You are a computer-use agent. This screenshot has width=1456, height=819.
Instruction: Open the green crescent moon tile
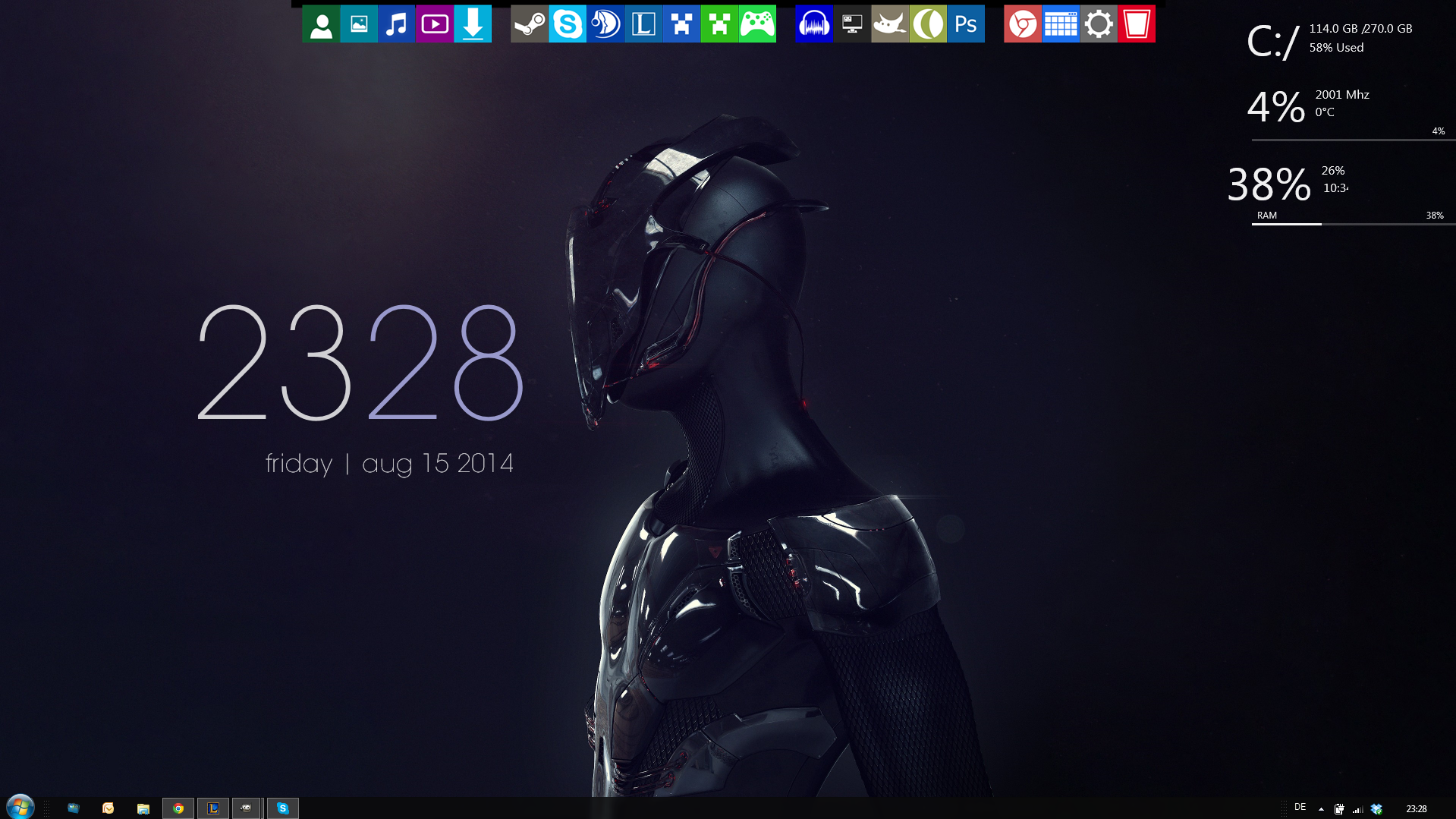(x=928, y=24)
